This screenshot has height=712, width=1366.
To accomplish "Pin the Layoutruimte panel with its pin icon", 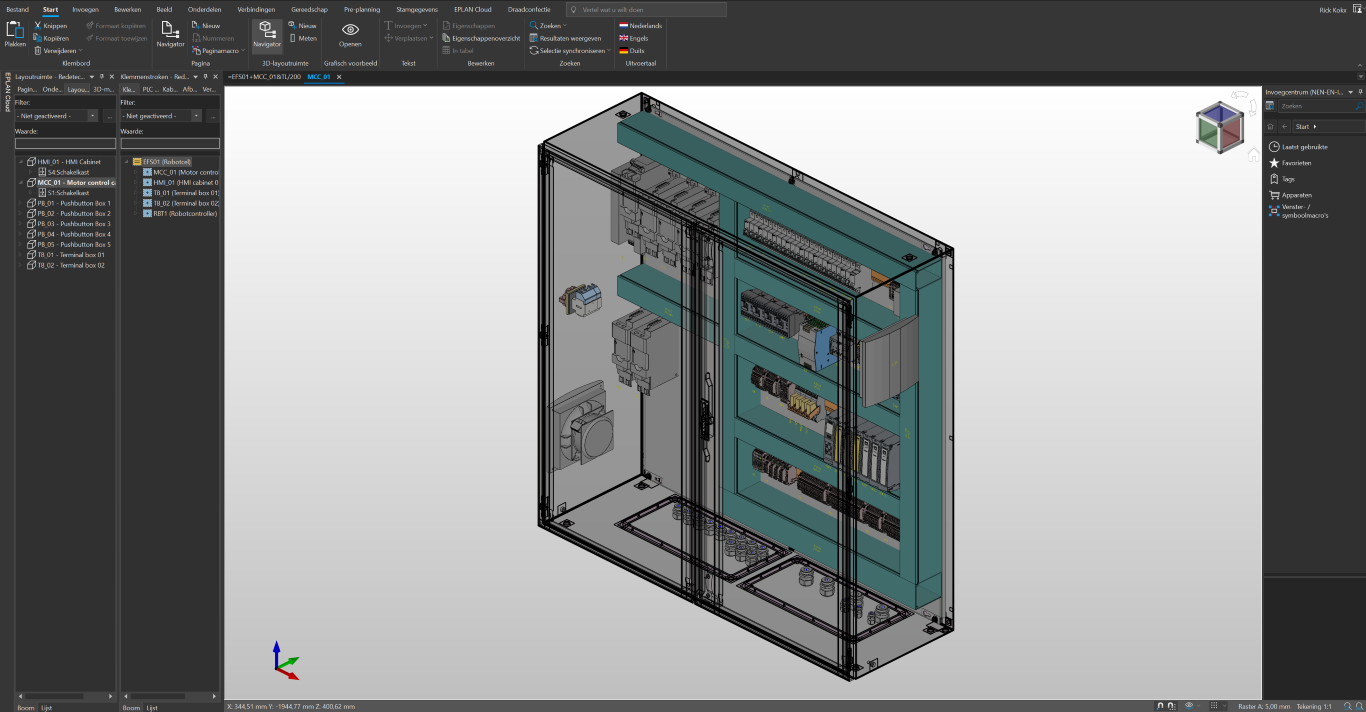I will [x=100, y=76].
